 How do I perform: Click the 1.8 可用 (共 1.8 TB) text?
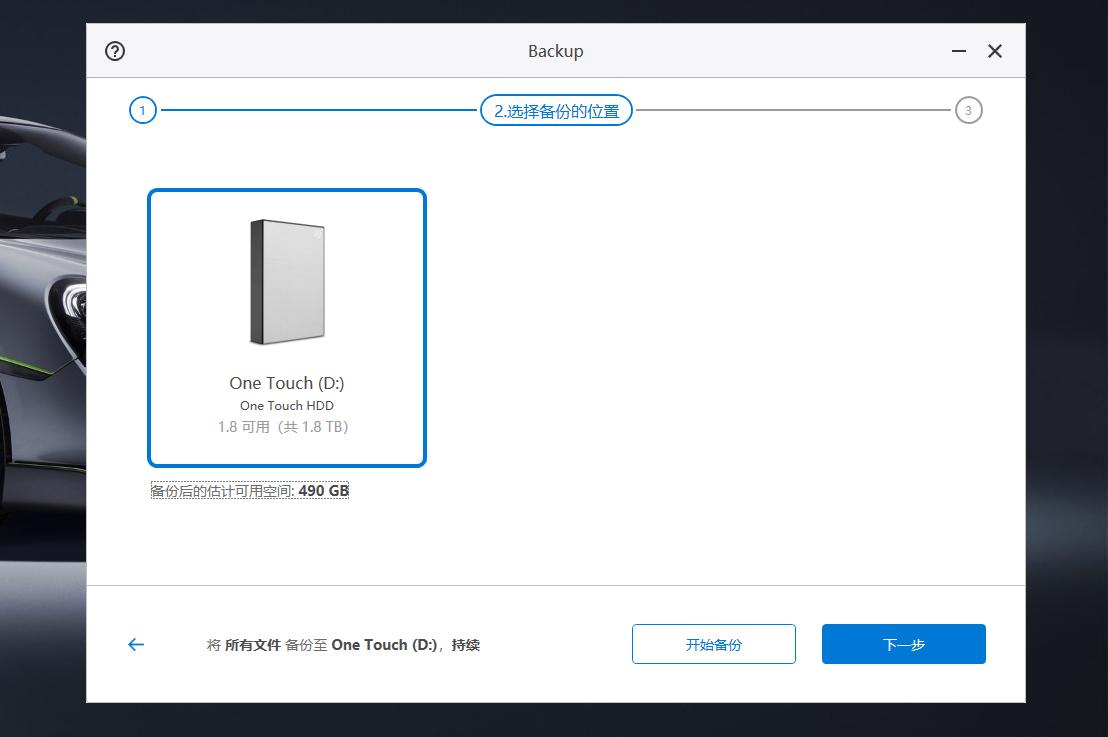(x=283, y=427)
